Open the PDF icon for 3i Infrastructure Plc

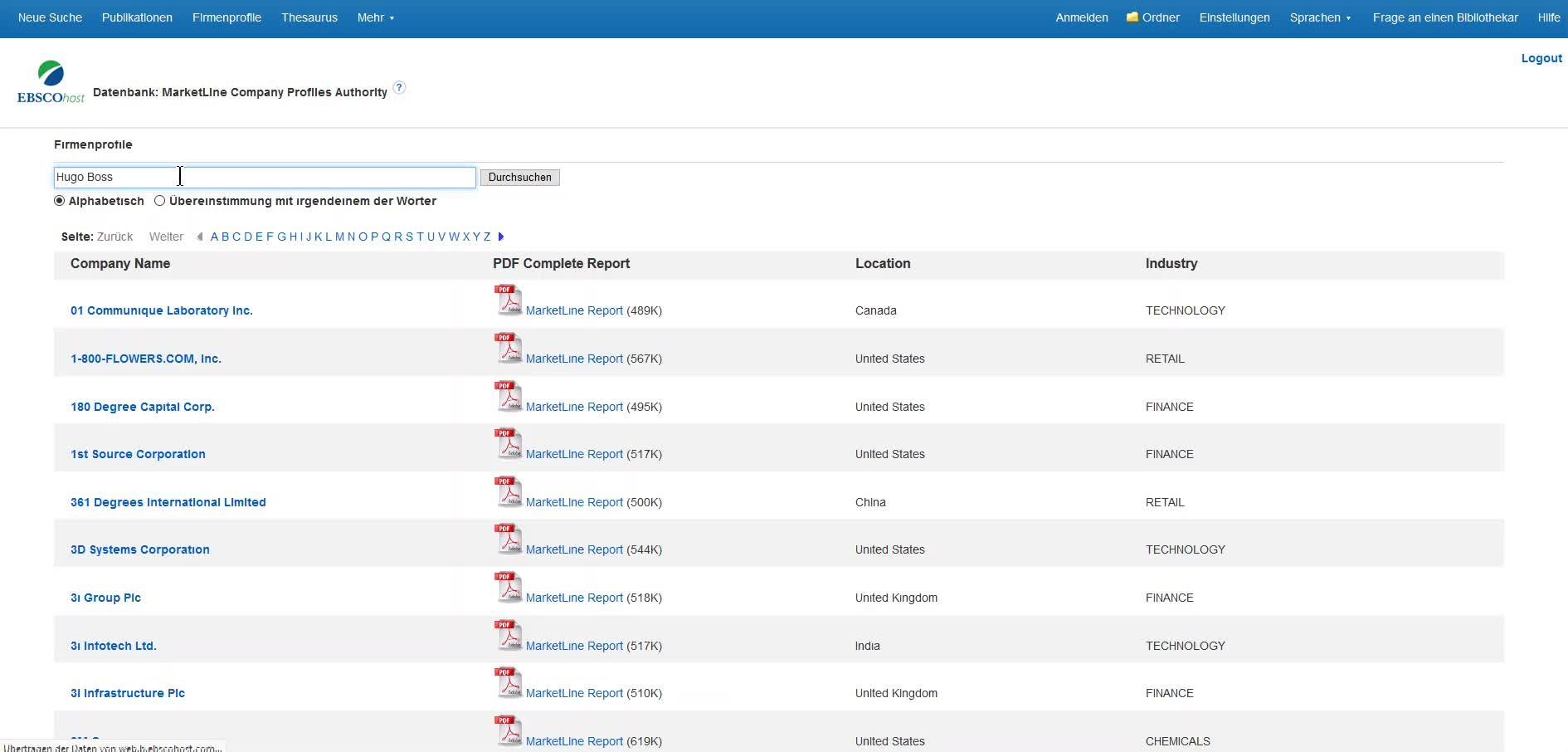[x=508, y=683]
